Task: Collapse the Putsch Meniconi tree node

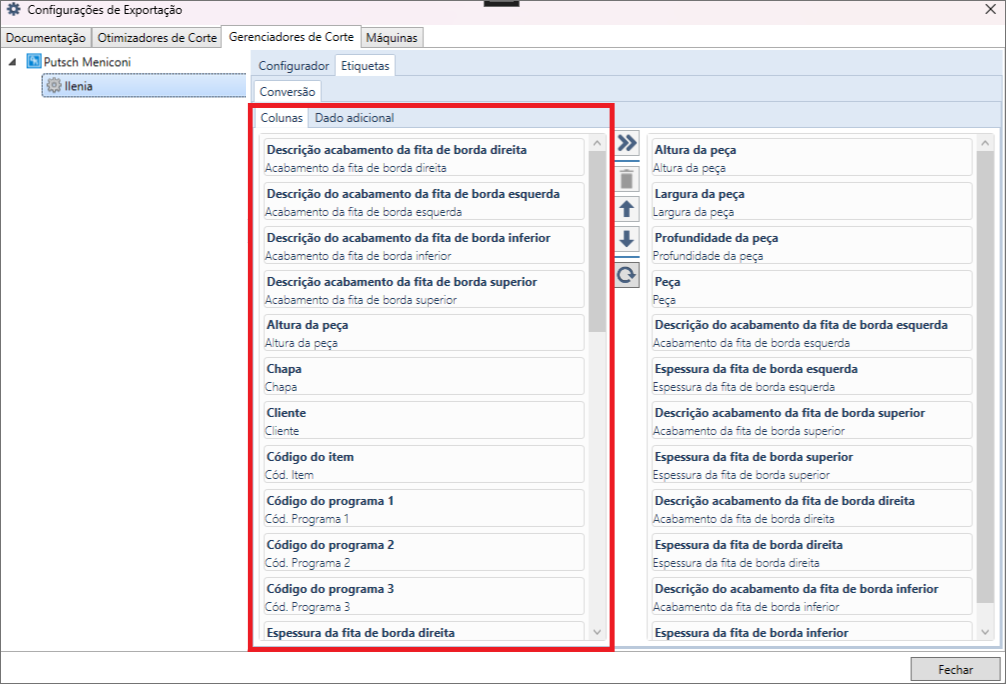Action: [x=12, y=62]
